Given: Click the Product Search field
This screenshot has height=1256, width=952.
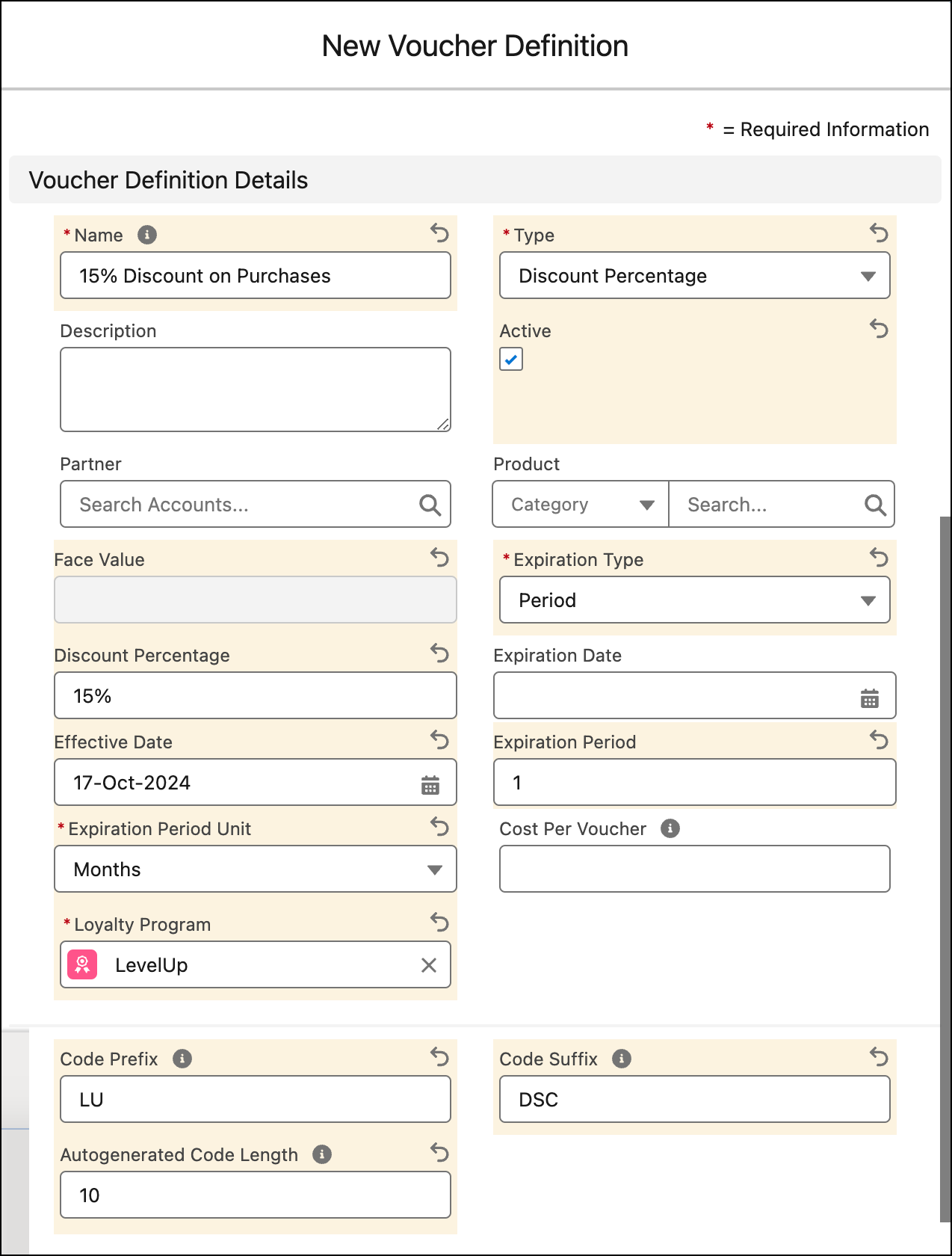Looking at the screenshot, I should (x=782, y=504).
